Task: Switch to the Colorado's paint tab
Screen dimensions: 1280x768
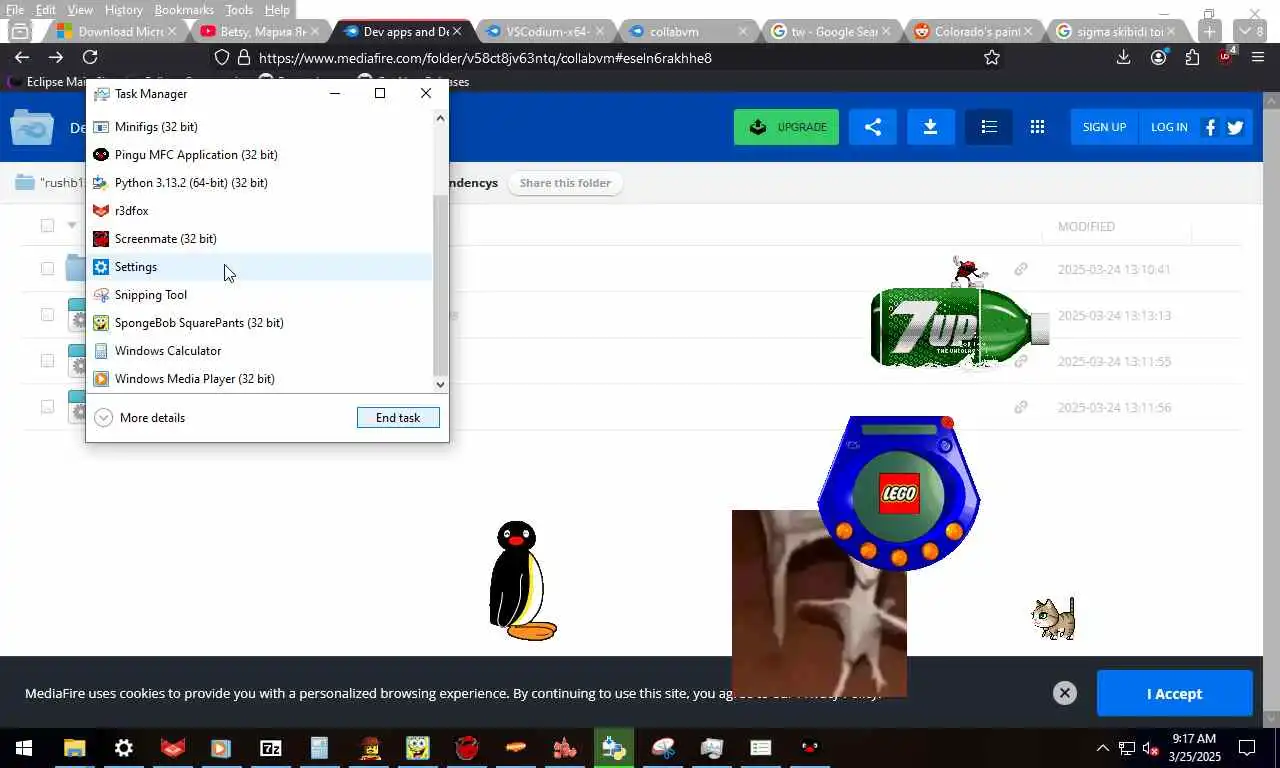Action: click(x=974, y=31)
